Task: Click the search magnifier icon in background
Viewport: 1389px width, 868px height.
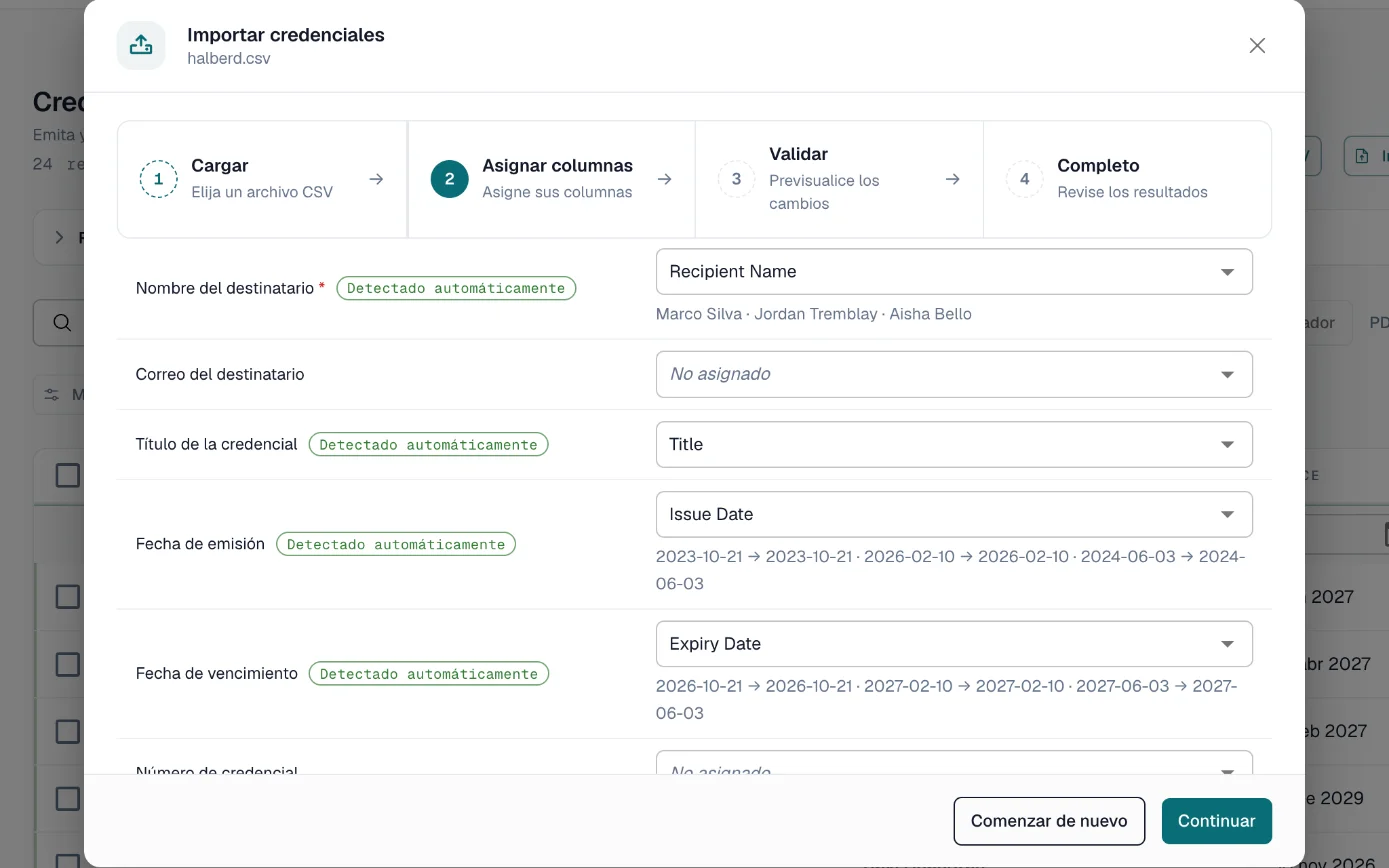Action: (62, 322)
